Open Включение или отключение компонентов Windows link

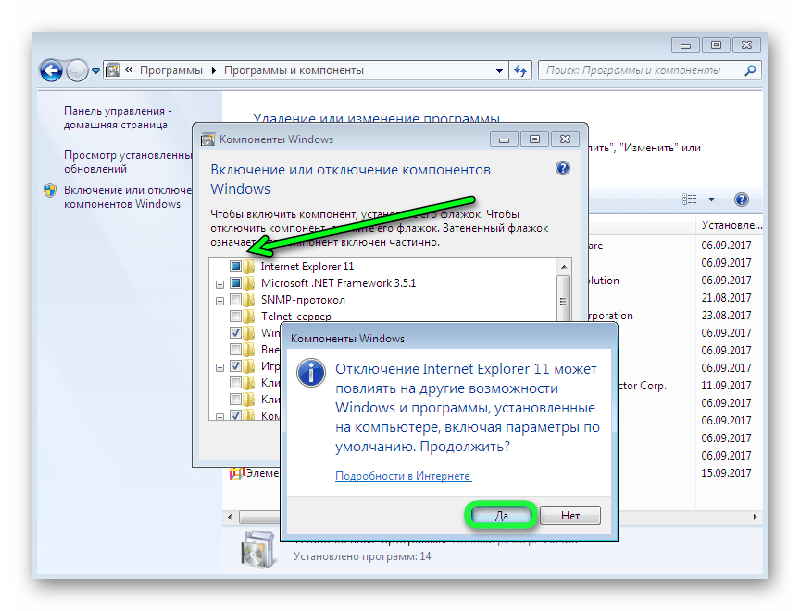(x=128, y=197)
